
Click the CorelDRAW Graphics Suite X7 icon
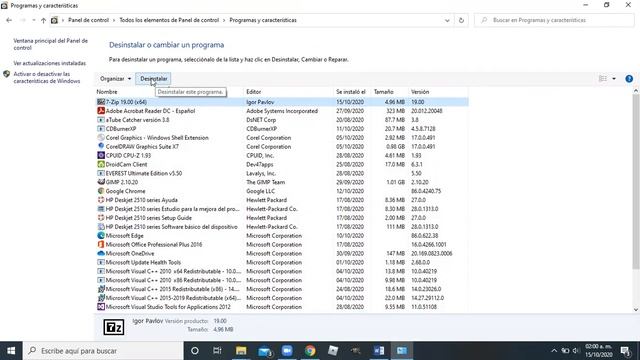pos(101,147)
